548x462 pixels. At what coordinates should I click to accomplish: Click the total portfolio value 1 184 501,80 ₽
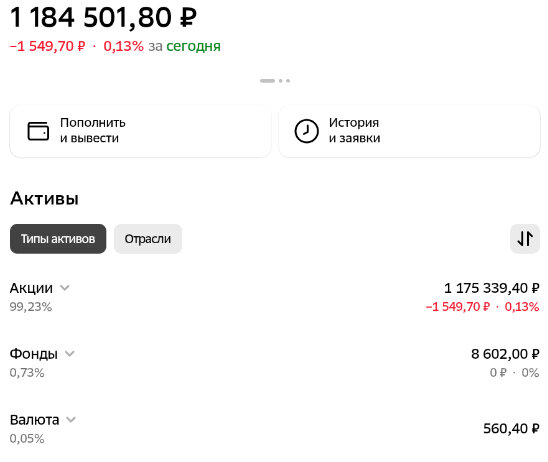[103, 17]
